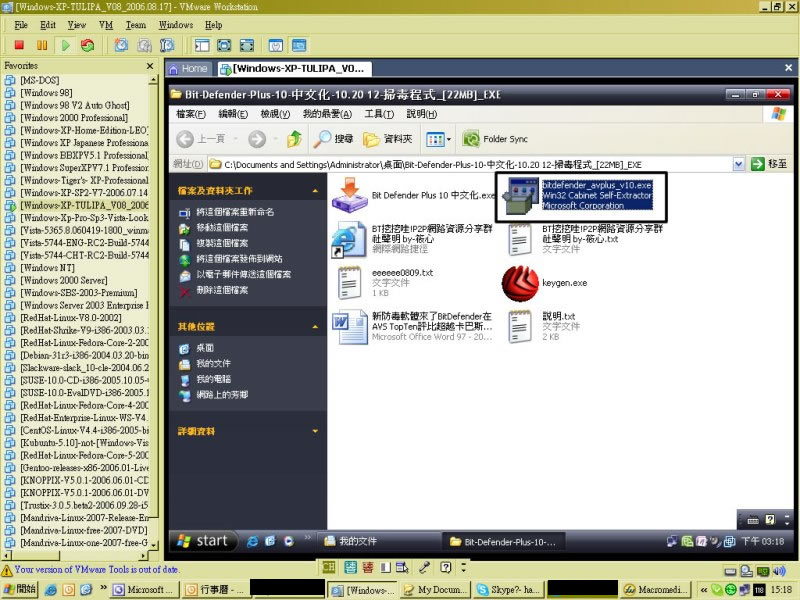Switch to the VMware Home tab
Image resolution: width=800 pixels, height=600 pixels.
click(188, 69)
